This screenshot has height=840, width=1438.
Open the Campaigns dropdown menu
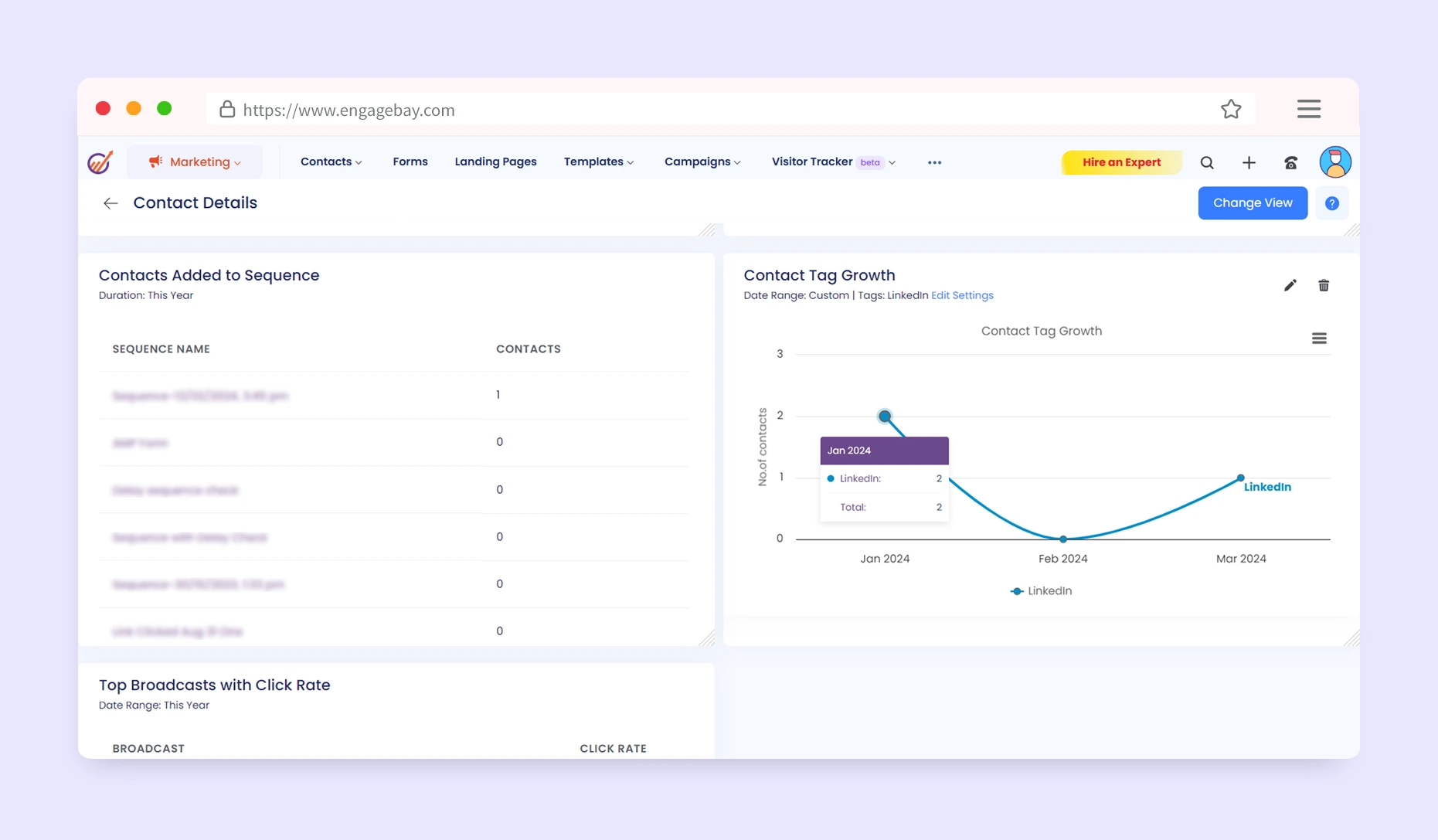click(702, 162)
